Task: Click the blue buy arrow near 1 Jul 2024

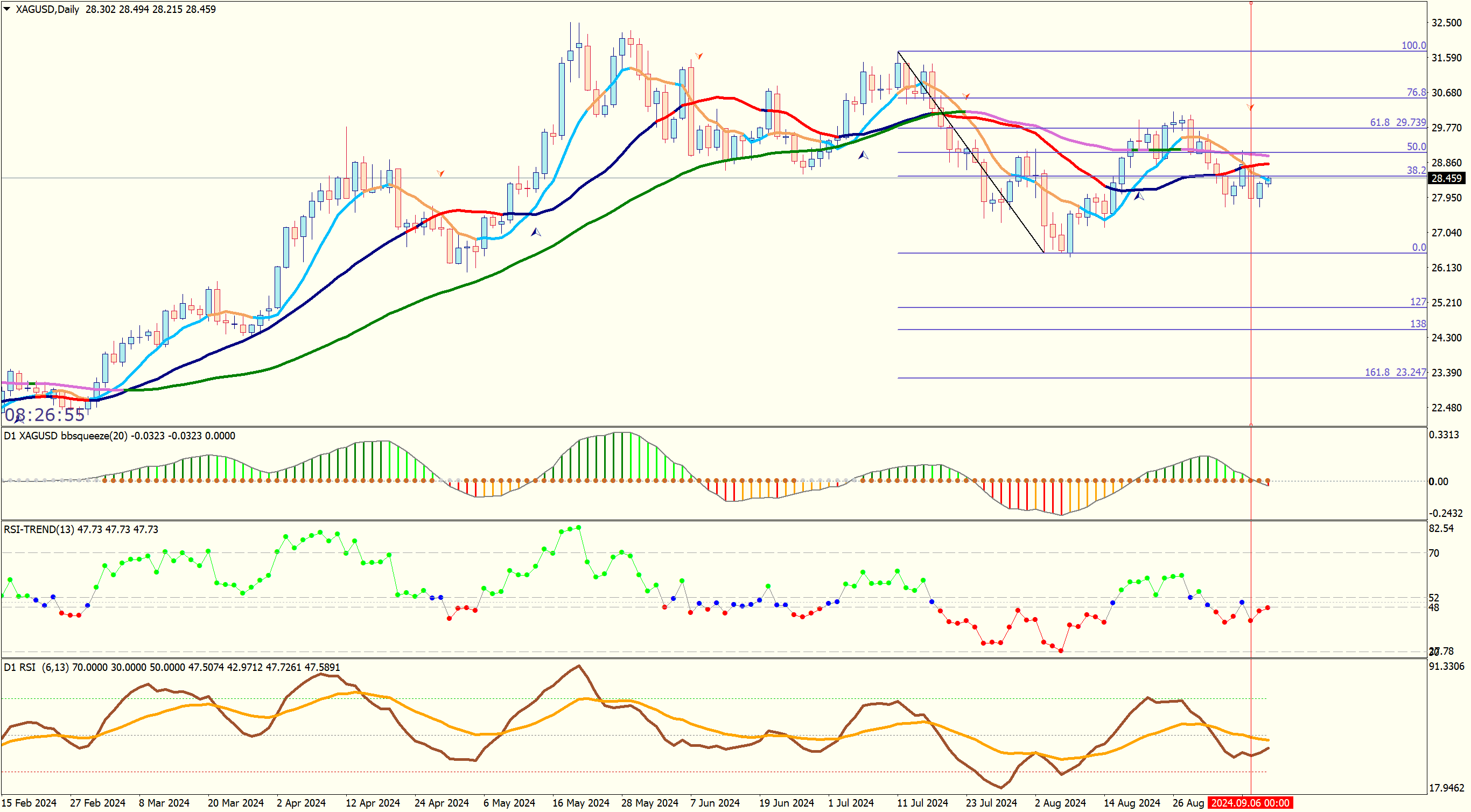Action: click(863, 155)
